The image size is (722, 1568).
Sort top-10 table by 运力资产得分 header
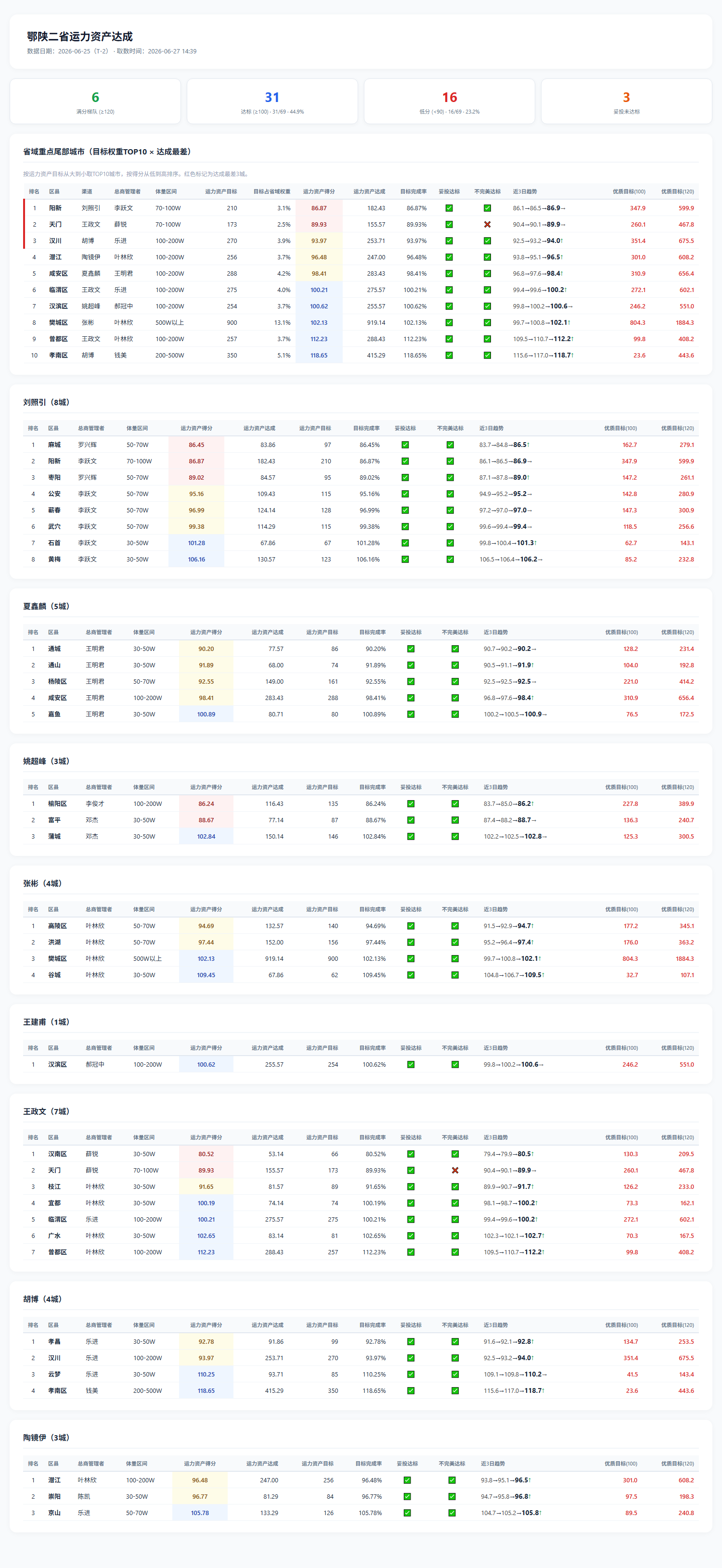319,192
